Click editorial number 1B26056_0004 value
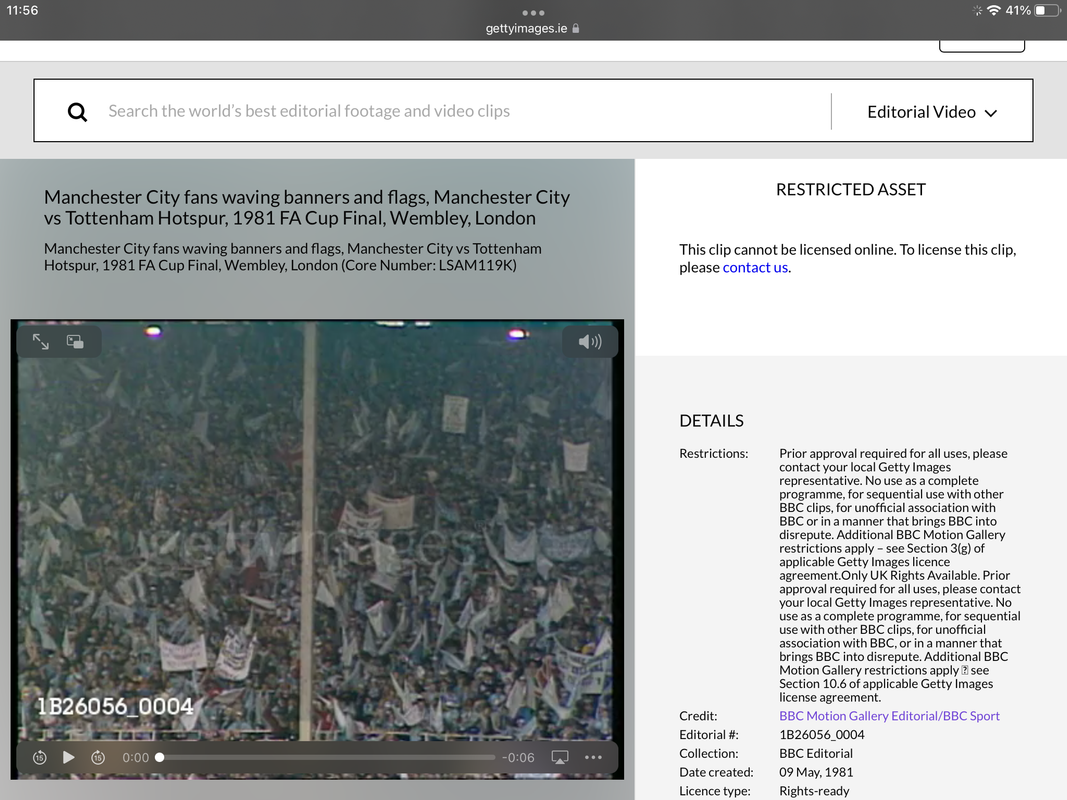The image size is (1067, 800). click(x=821, y=735)
